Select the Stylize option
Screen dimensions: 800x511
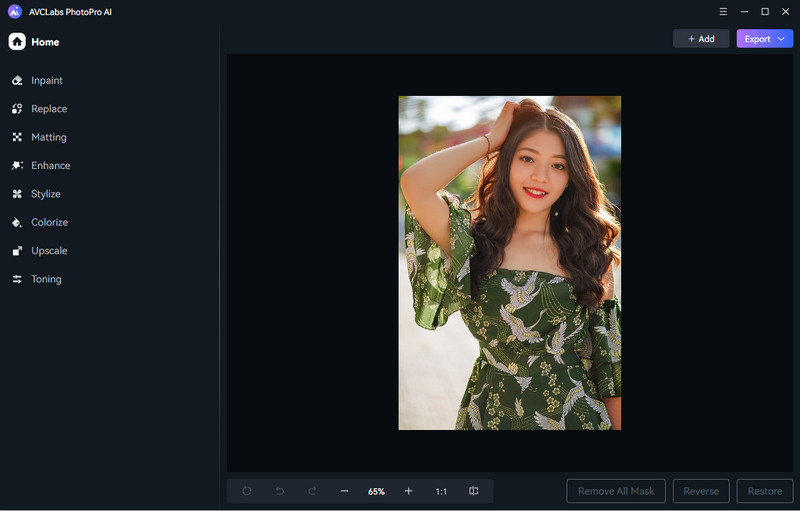pyautogui.click(x=36, y=194)
